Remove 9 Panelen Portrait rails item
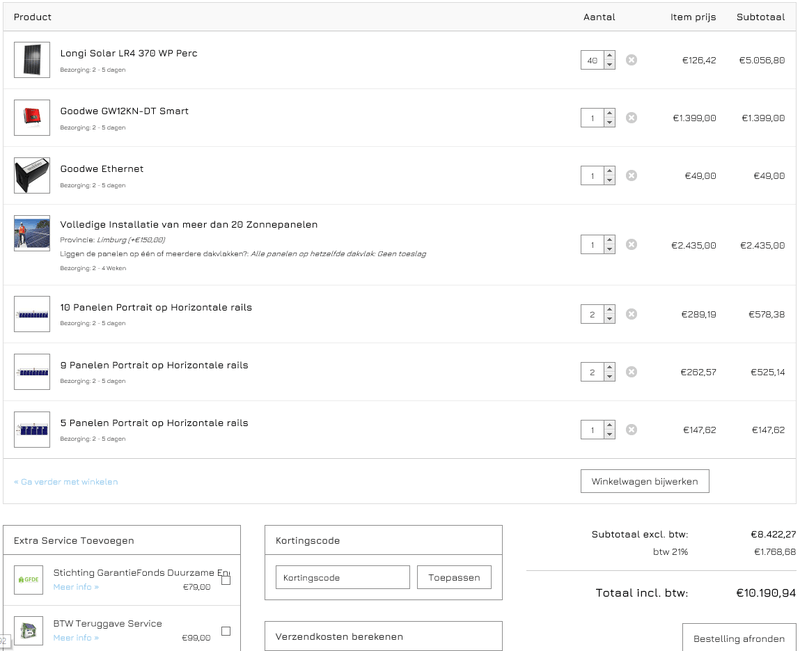Image resolution: width=800 pixels, height=651 pixels. coord(631,372)
